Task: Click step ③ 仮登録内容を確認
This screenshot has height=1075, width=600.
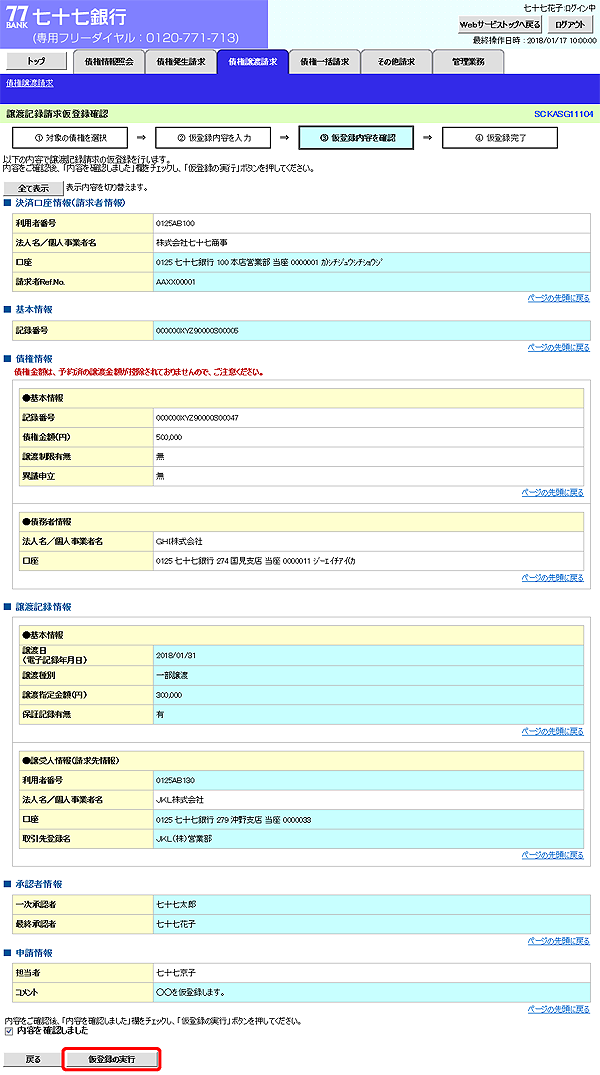Action: coord(356,138)
